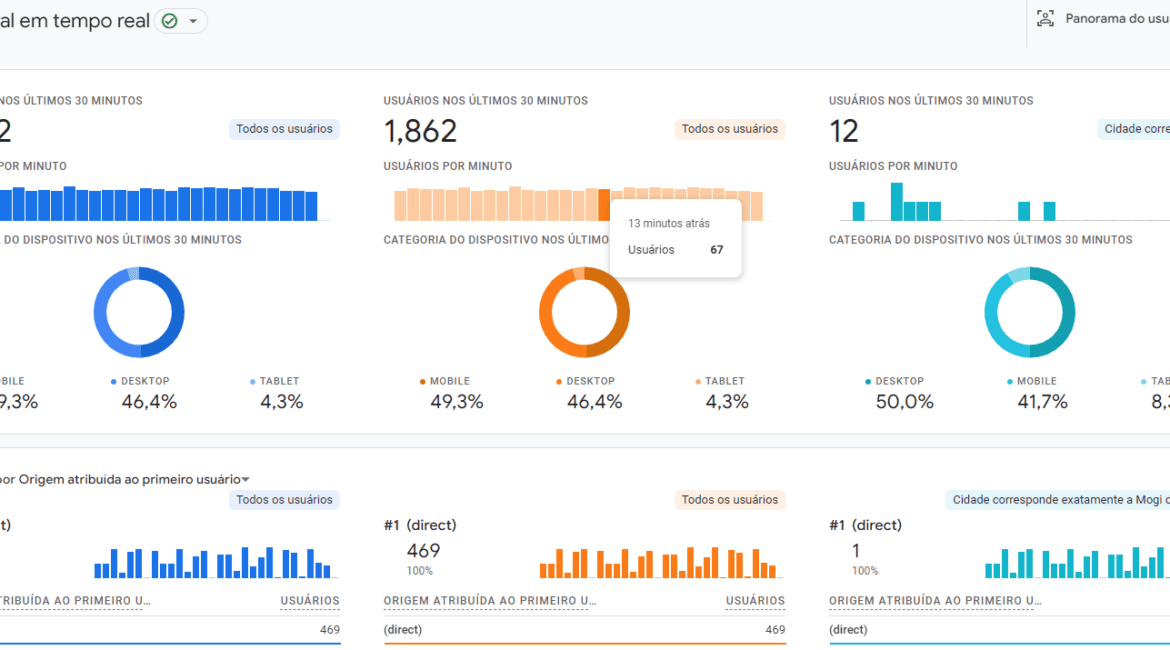Click the Cidade corresponde exatamente a Mogi chip

pyautogui.click(x=1057, y=499)
